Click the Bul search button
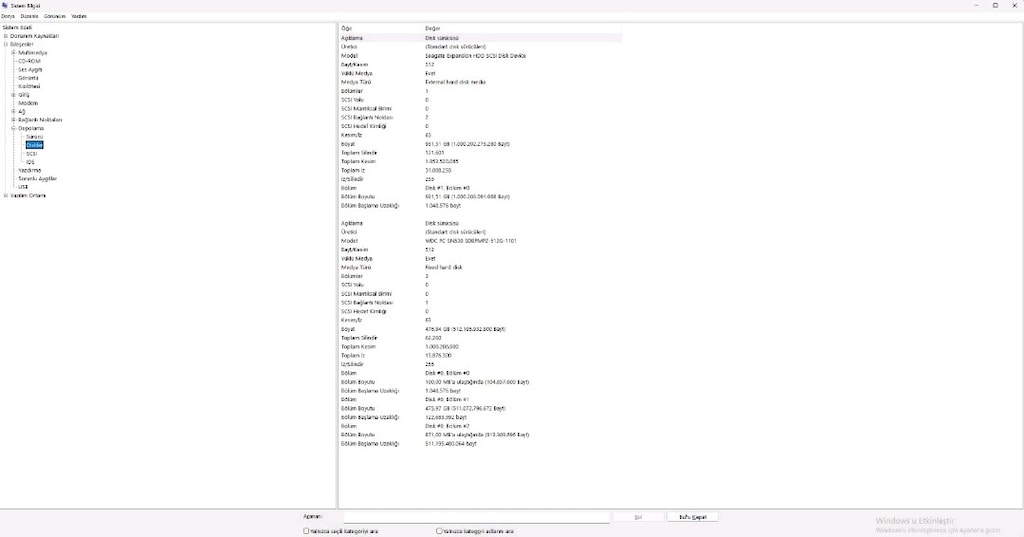Screen dimensions: 1024x537 pyautogui.click(x=638, y=517)
